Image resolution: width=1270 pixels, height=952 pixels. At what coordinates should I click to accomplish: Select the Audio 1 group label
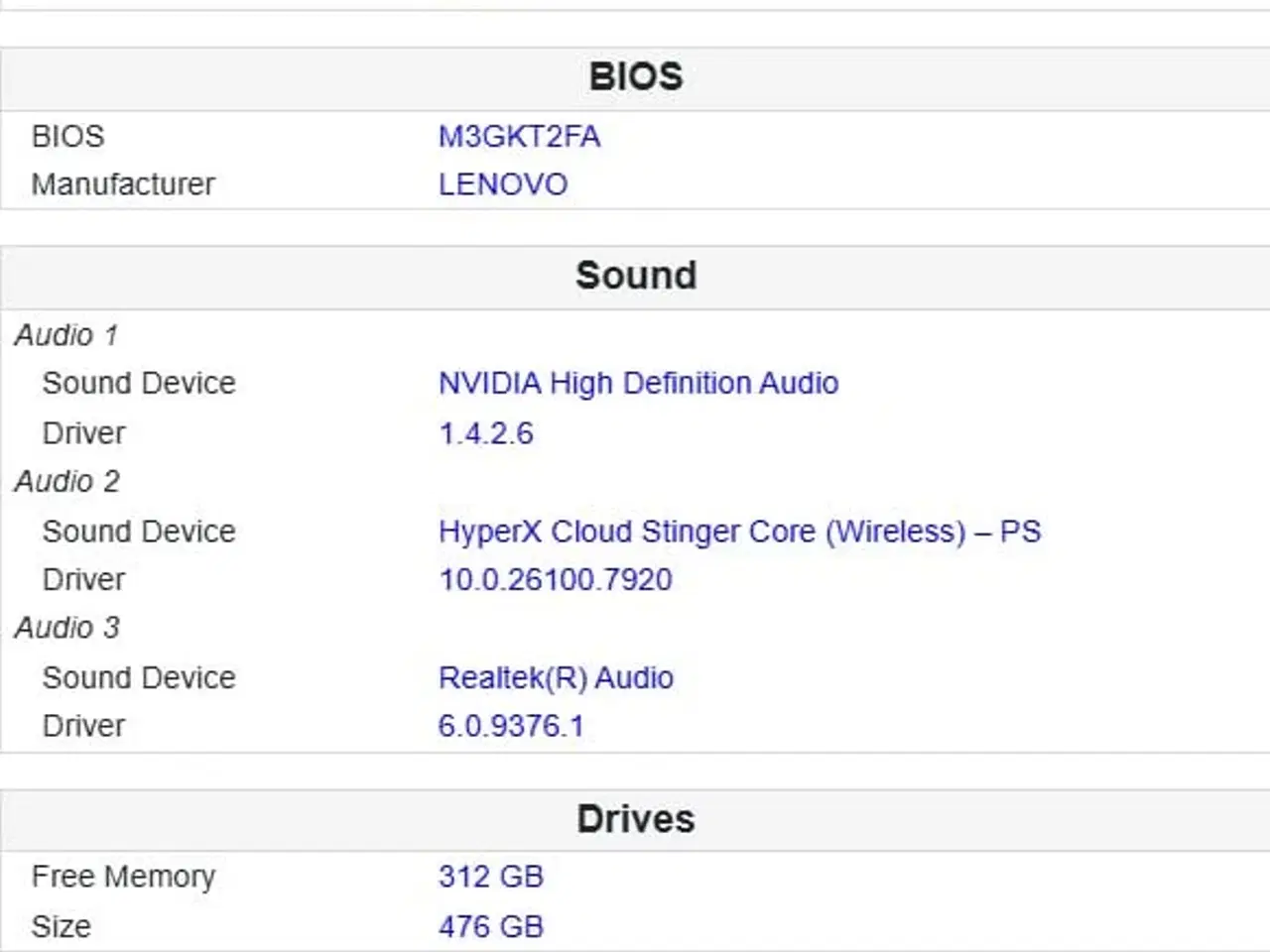[x=66, y=335]
